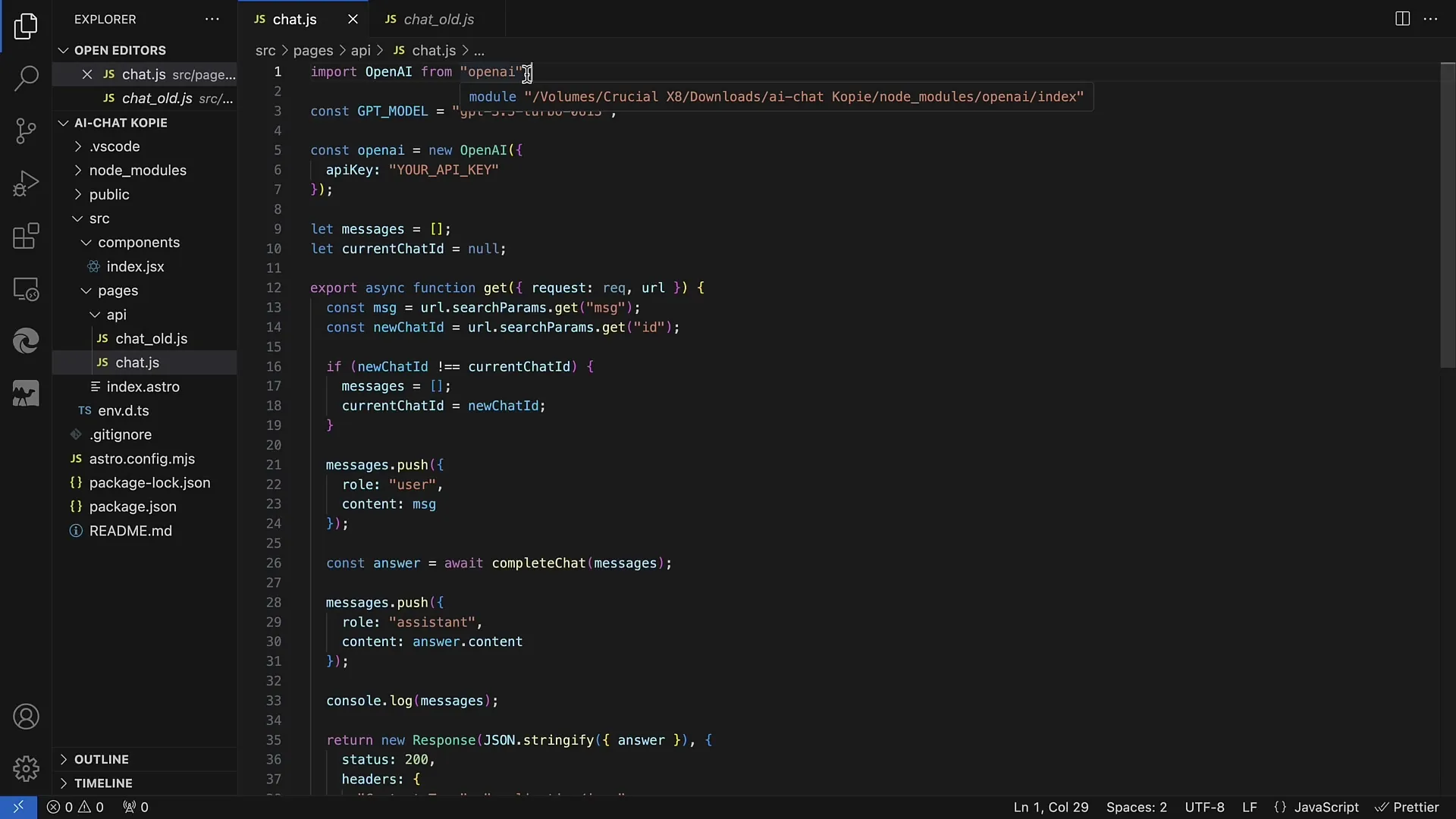Show errors and warnings count in status bar

pos(75,807)
